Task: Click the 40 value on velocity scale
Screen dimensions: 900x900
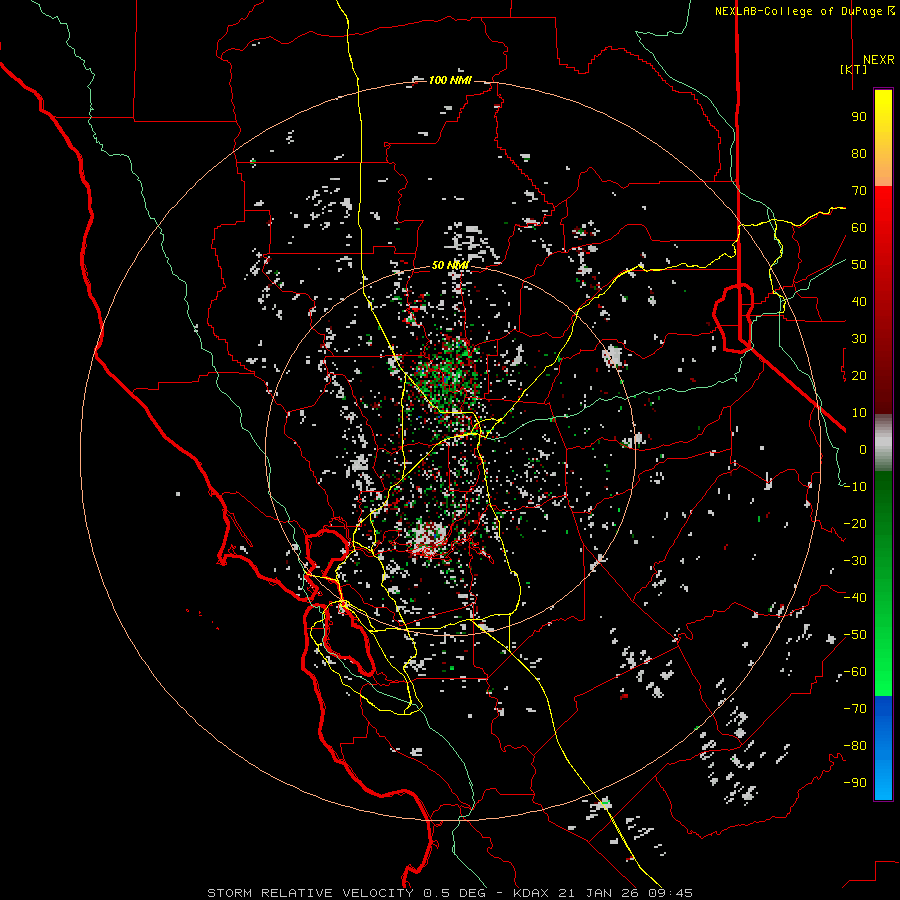Action: pos(859,302)
